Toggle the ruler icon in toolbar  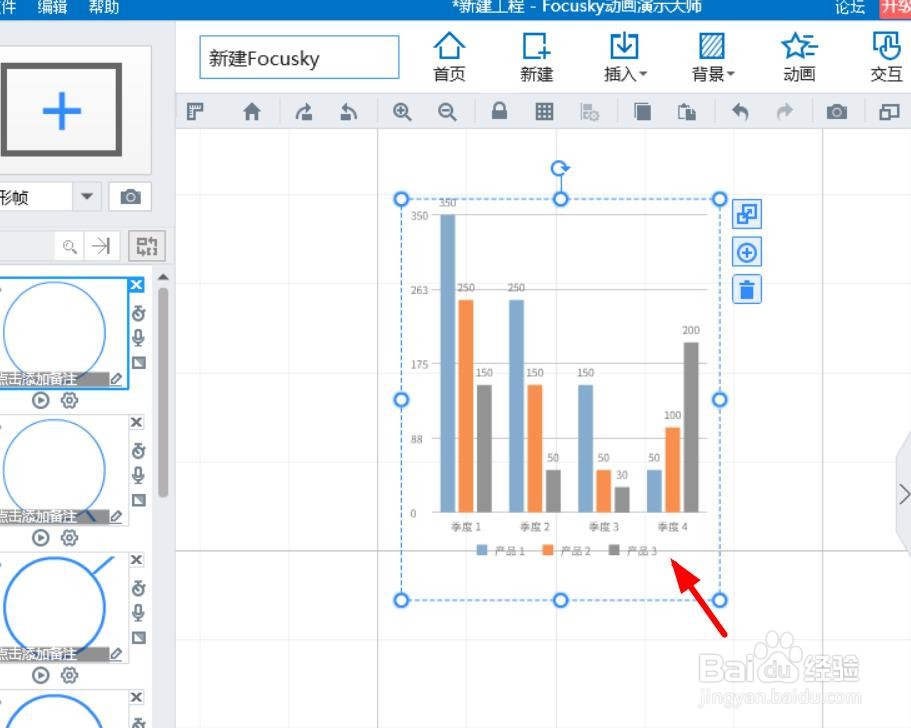click(x=195, y=111)
